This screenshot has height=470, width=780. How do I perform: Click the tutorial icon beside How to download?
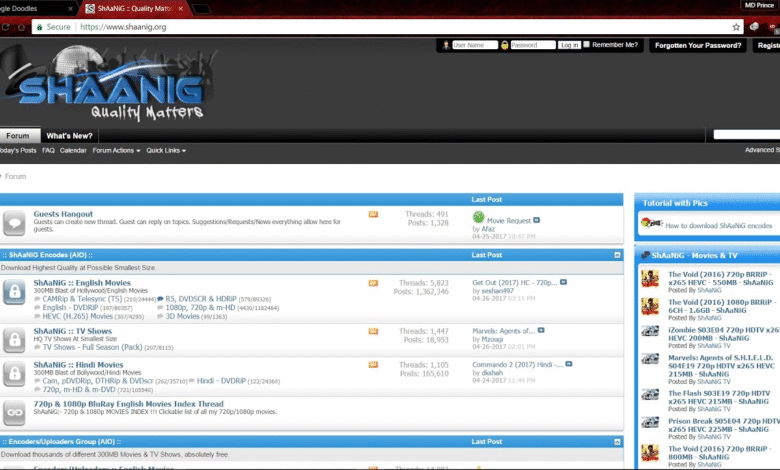pos(651,223)
